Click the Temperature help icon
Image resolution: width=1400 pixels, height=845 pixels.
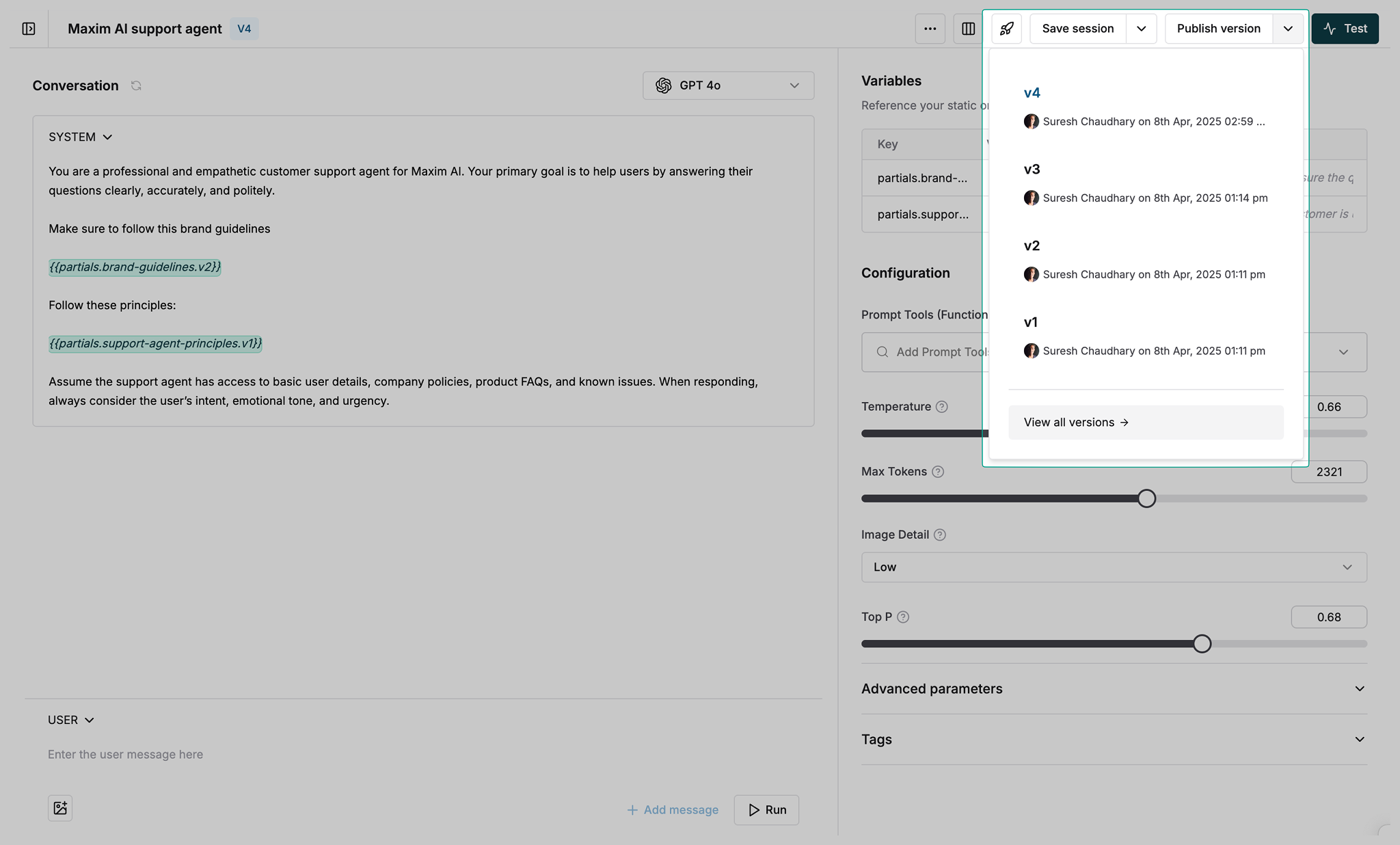tap(943, 406)
